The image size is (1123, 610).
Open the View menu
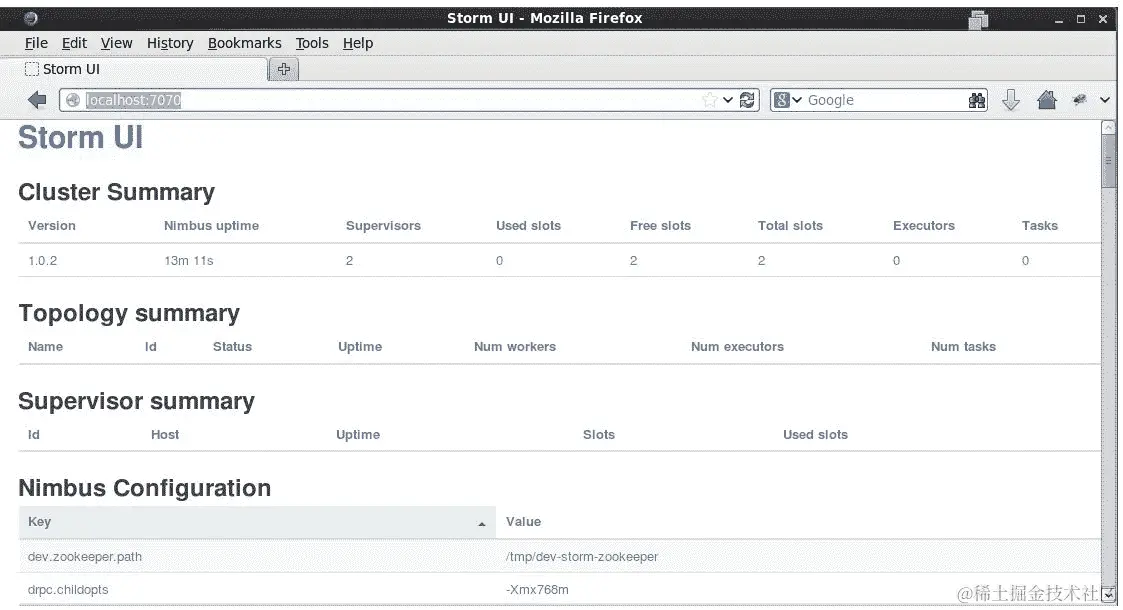point(116,43)
